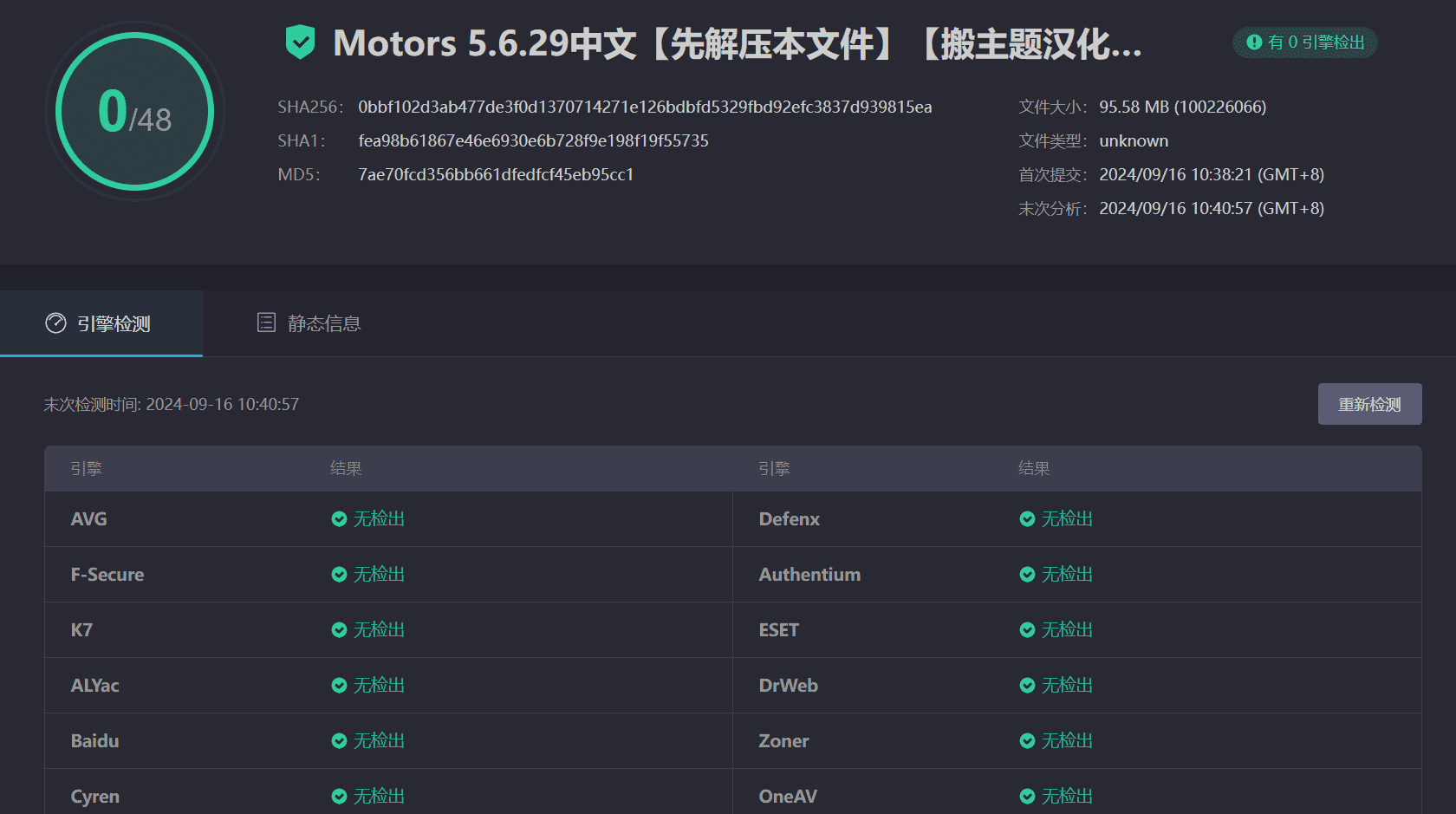The height and width of the screenshot is (814, 1456).
Task: Click first submission time 10:38:21
Action: coord(1212,174)
